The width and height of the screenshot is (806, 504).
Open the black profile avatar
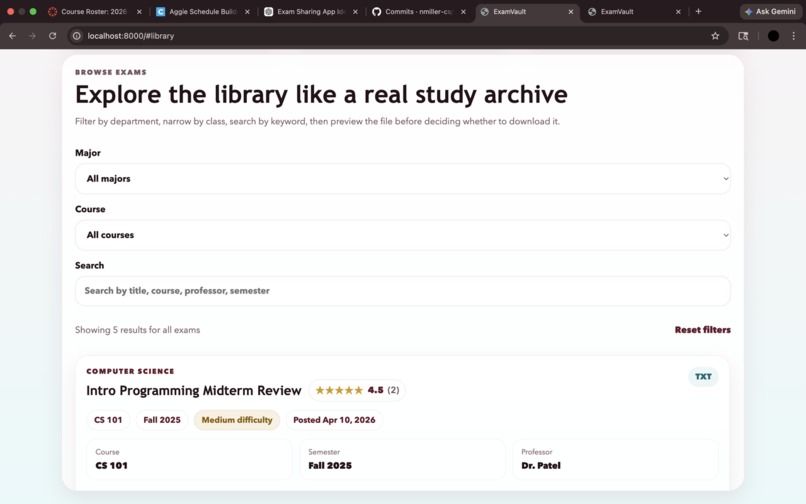(773, 36)
